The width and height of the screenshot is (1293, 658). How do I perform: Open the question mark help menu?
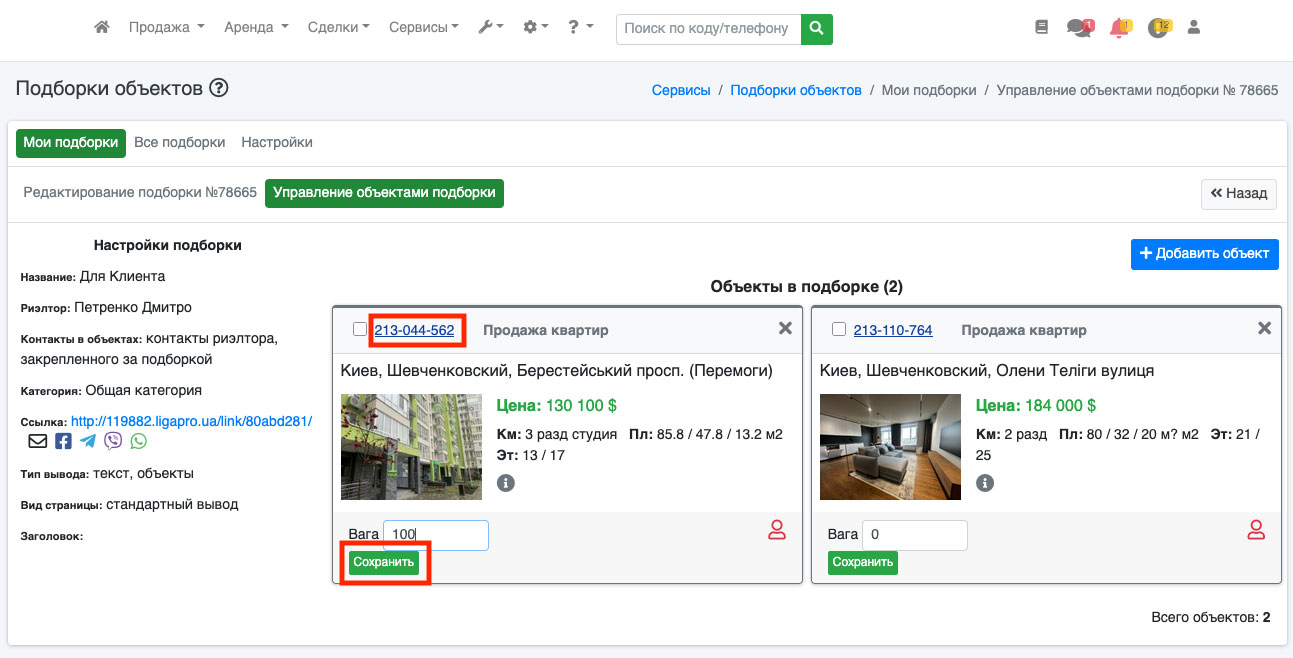coord(580,28)
